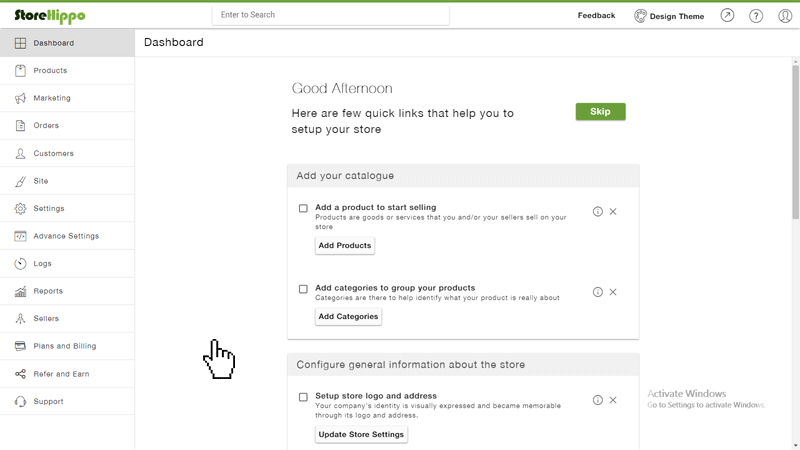Show info for Add a product task

pos(597,211)
